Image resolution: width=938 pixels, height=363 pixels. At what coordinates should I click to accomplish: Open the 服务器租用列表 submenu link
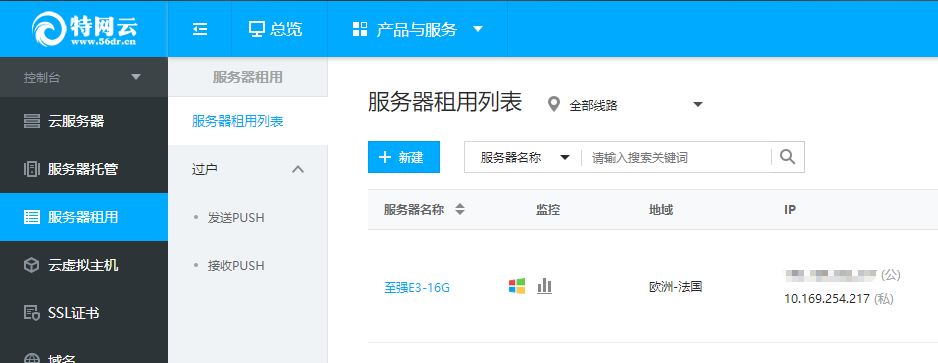tap(237, 121)
